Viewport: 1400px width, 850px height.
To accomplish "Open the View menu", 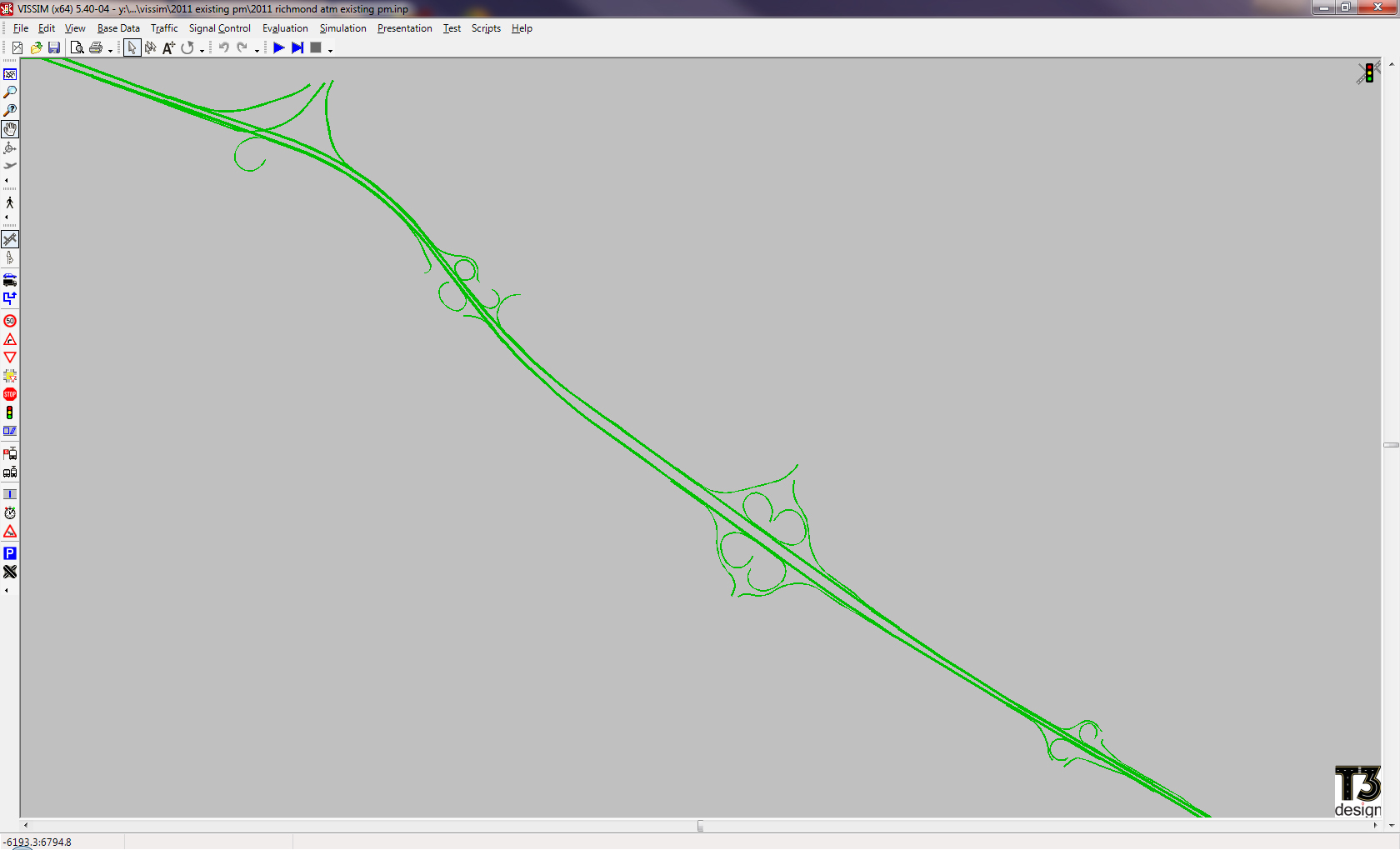I will point(75,28).
